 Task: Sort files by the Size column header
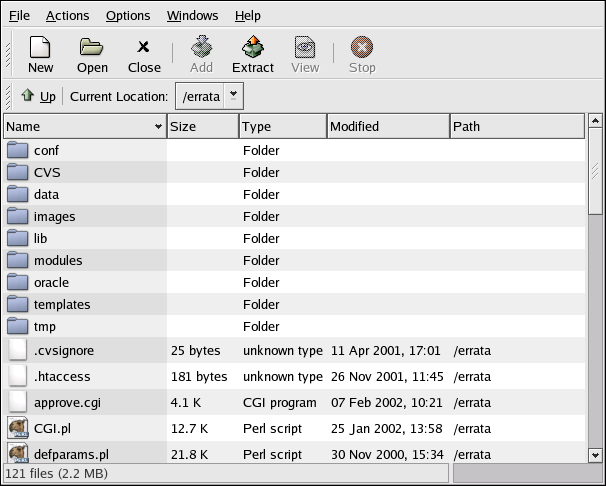click(x=202, y=126)
